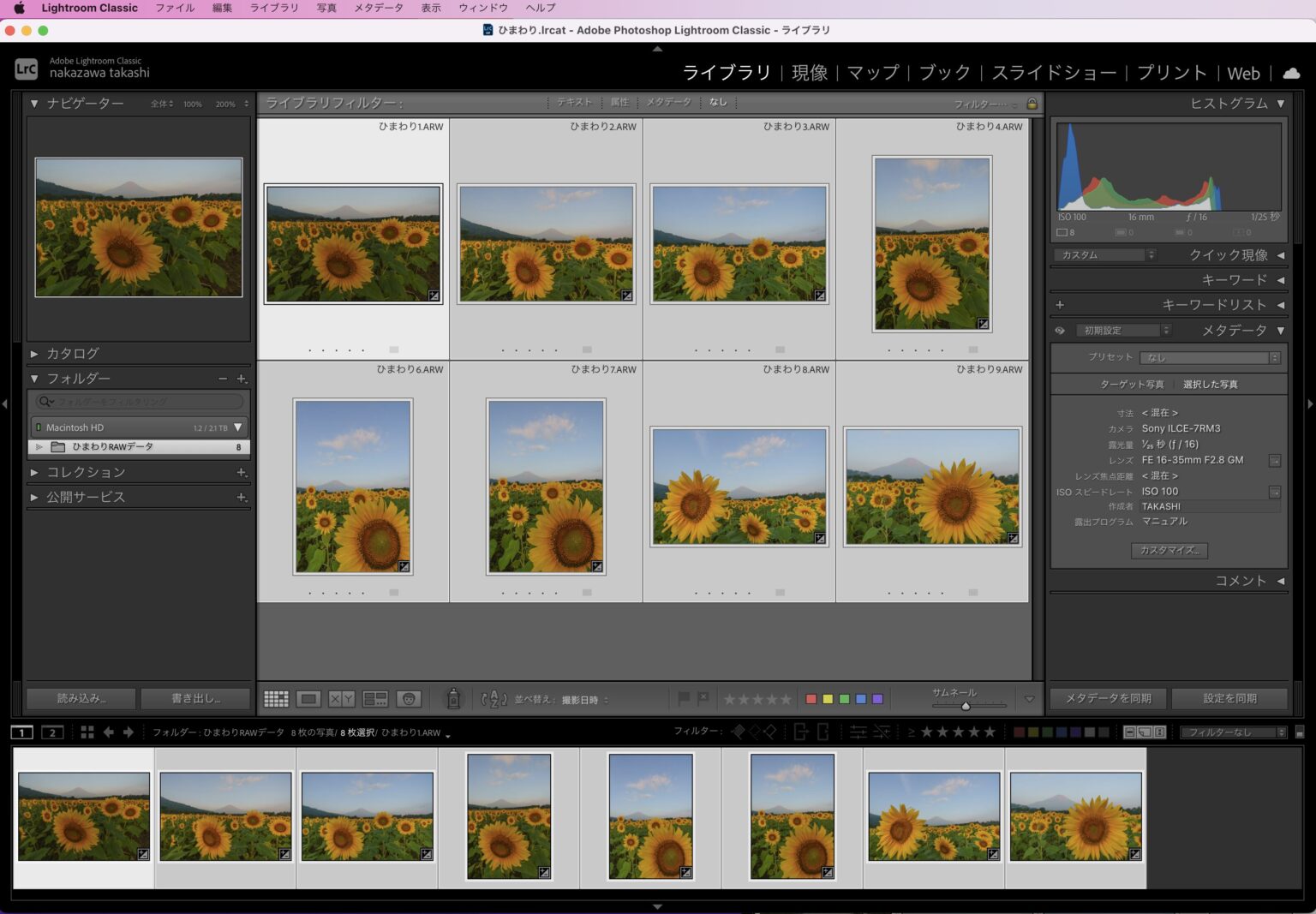The height and width of the screenshot is (914, 1316).
Task: Open Compare view (XY) in the toolbar
Action: (x=342, y=699)
